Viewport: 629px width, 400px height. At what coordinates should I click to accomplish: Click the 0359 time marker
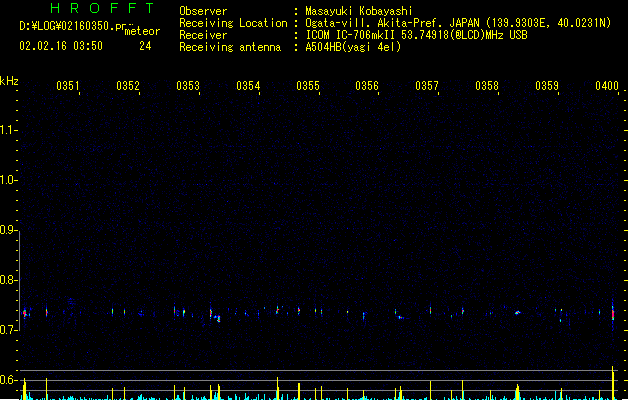pyautogui.click(x=547, y=86)
